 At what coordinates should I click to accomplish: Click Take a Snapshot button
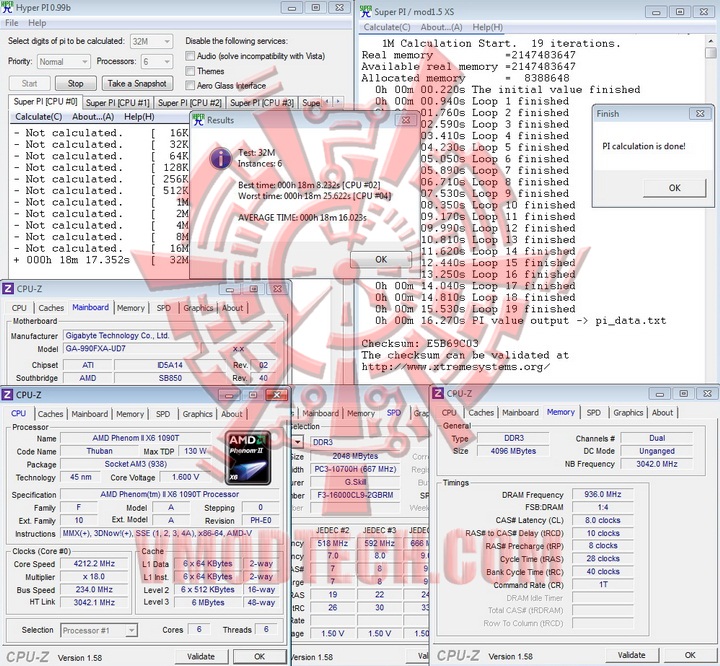[137, 84]
